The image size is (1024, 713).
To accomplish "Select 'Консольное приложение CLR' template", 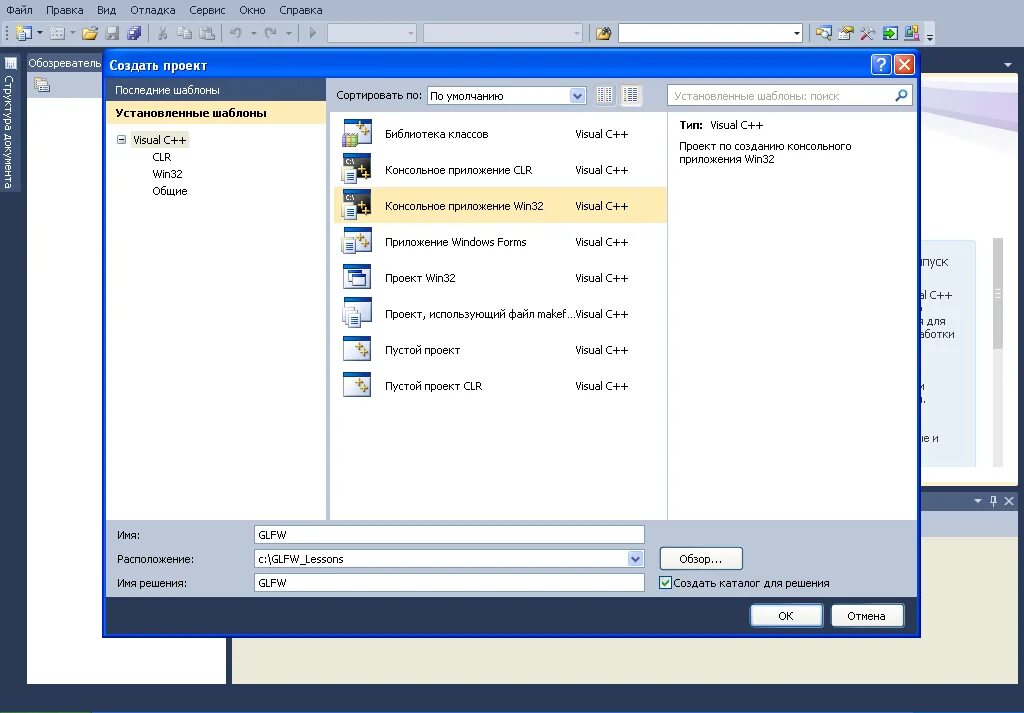I will point(500,170).
